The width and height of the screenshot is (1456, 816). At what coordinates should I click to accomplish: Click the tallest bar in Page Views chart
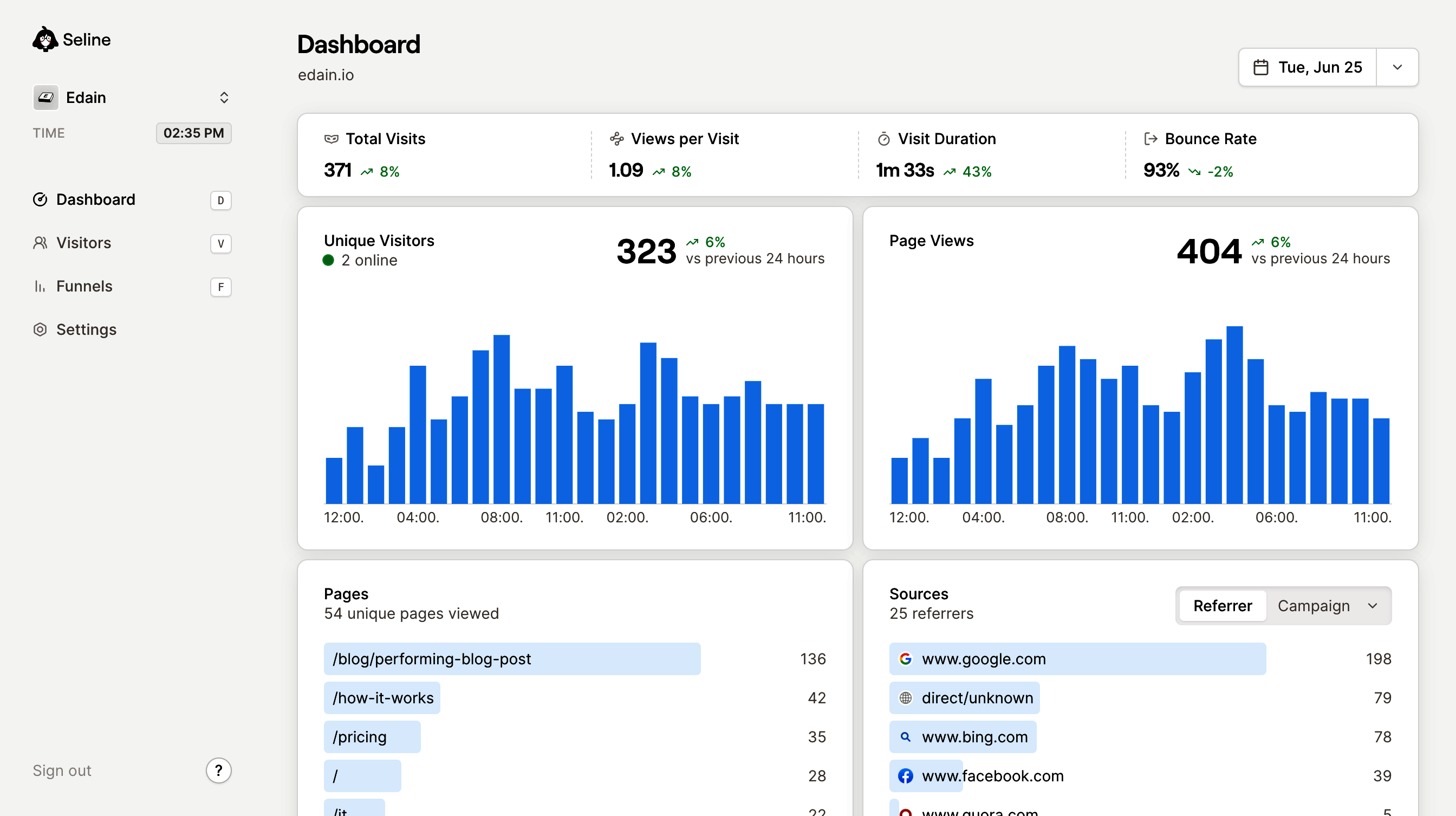coord(1234,415)
